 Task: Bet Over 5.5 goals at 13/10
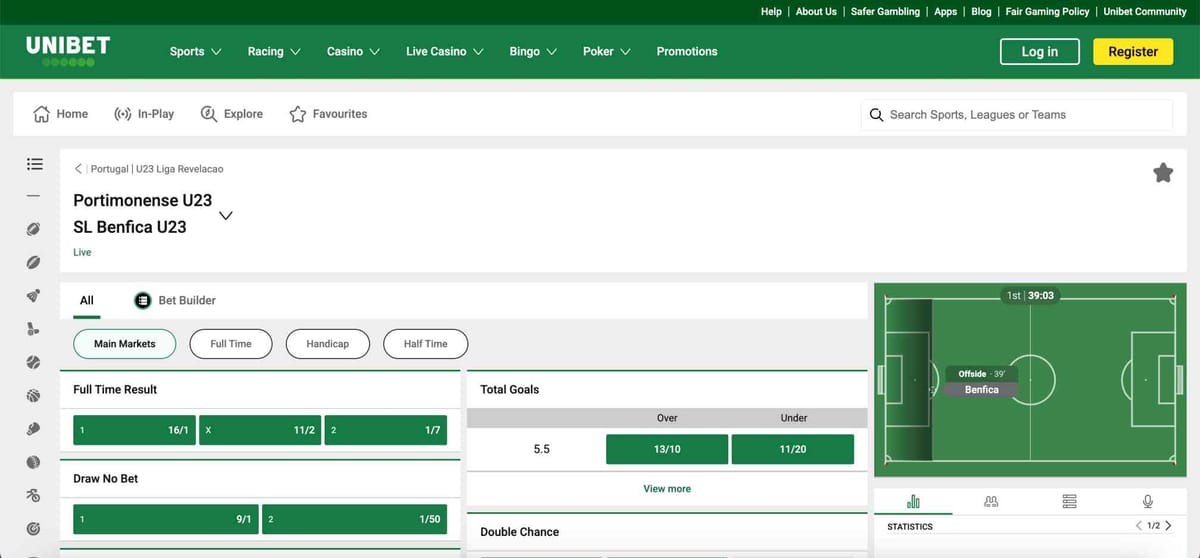(667, 449)
